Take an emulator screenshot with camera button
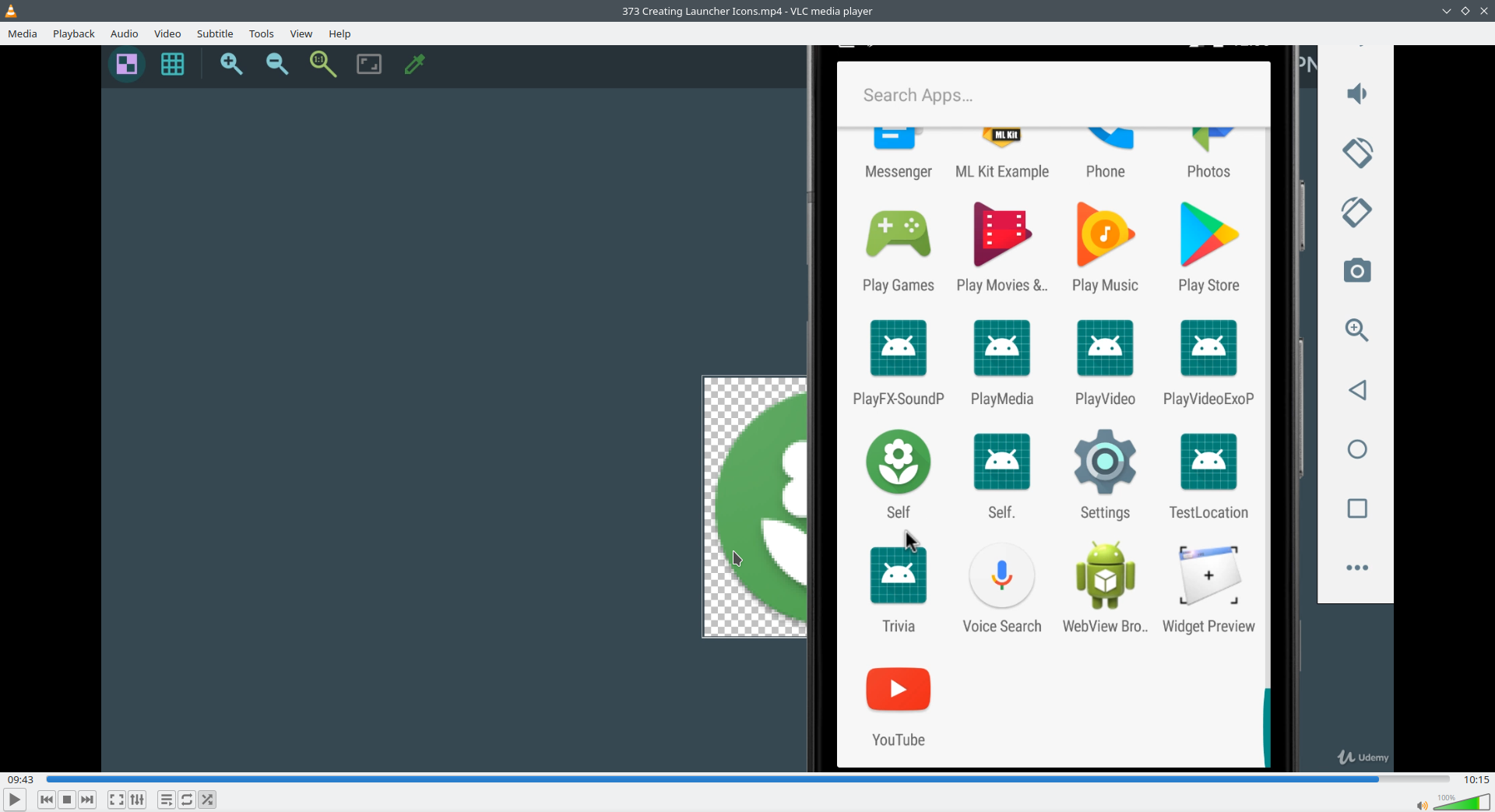Viewport: 1495px width, 812px height. point(1357,271)
